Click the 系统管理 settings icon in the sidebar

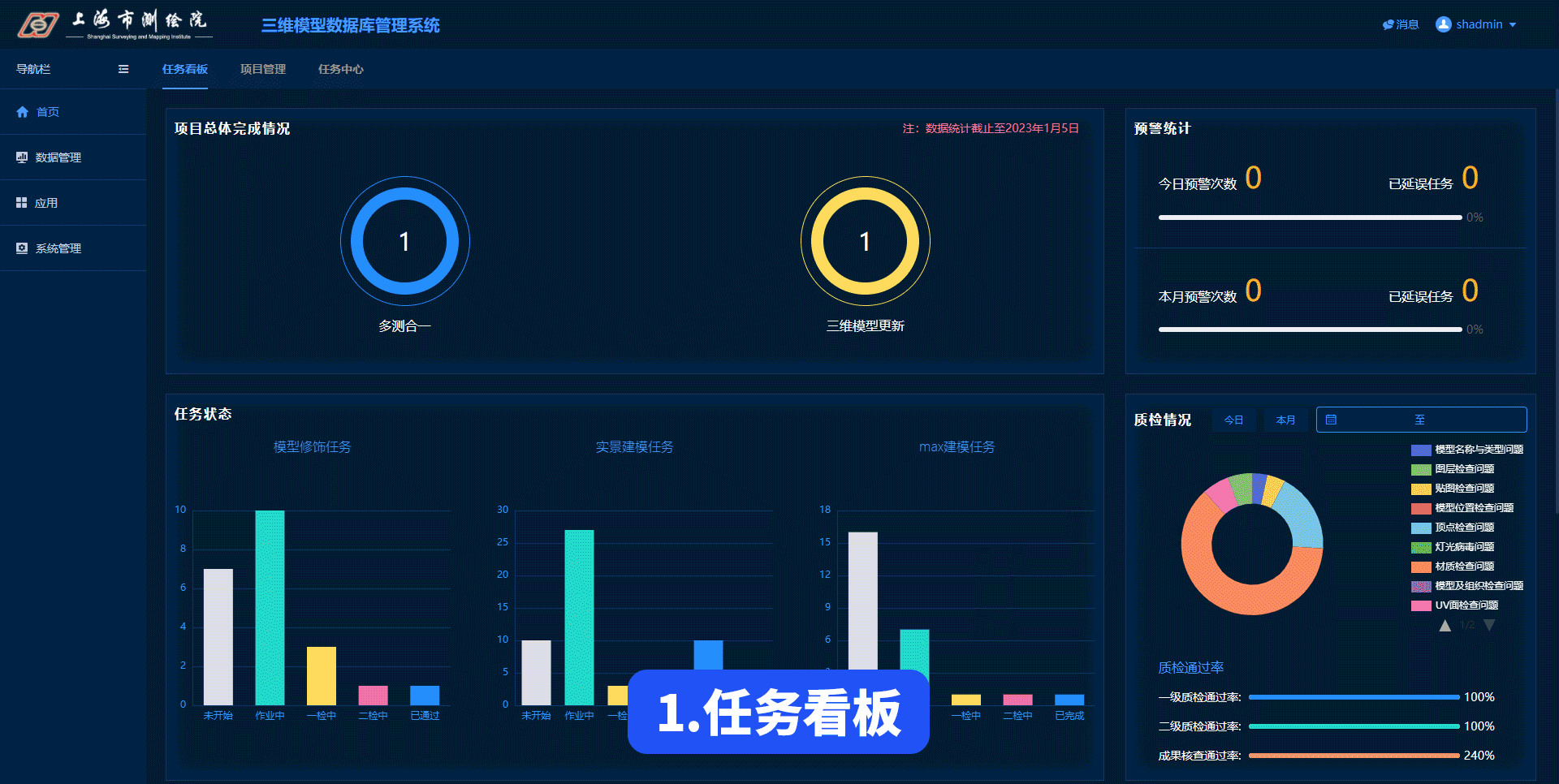pos(22,248)
